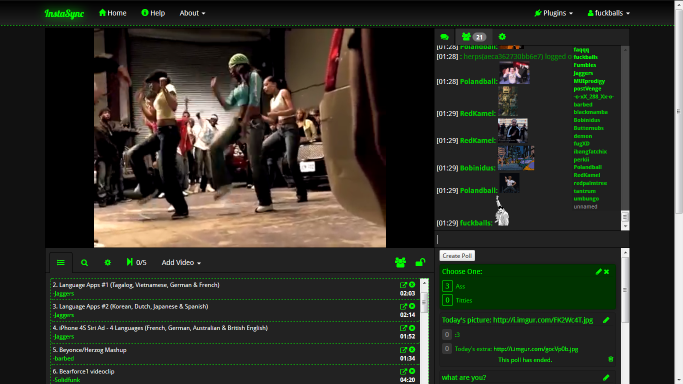Viewport: 683px width, 384px height.
Task: Click circle icon on Language Apps #2 row
Action: (x=412, y=307)
